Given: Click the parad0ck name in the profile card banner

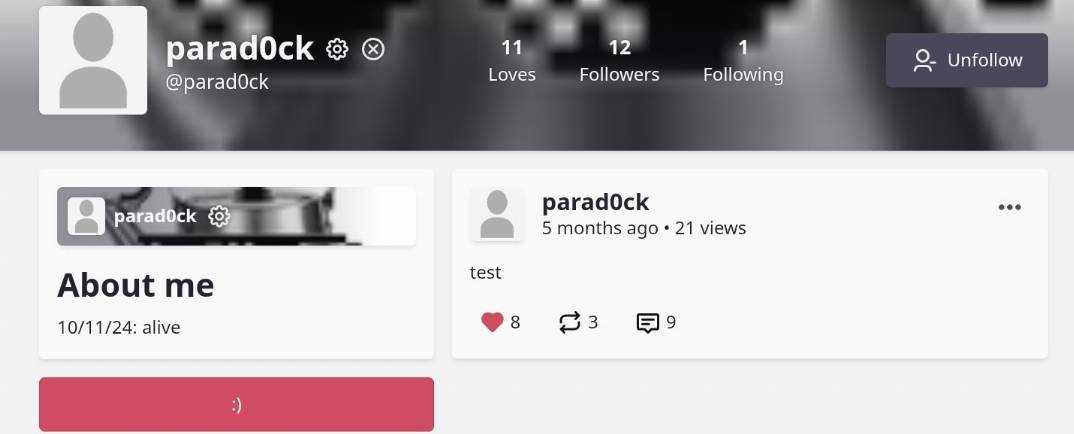Looking at the screenshot, I should click(155, 216).
